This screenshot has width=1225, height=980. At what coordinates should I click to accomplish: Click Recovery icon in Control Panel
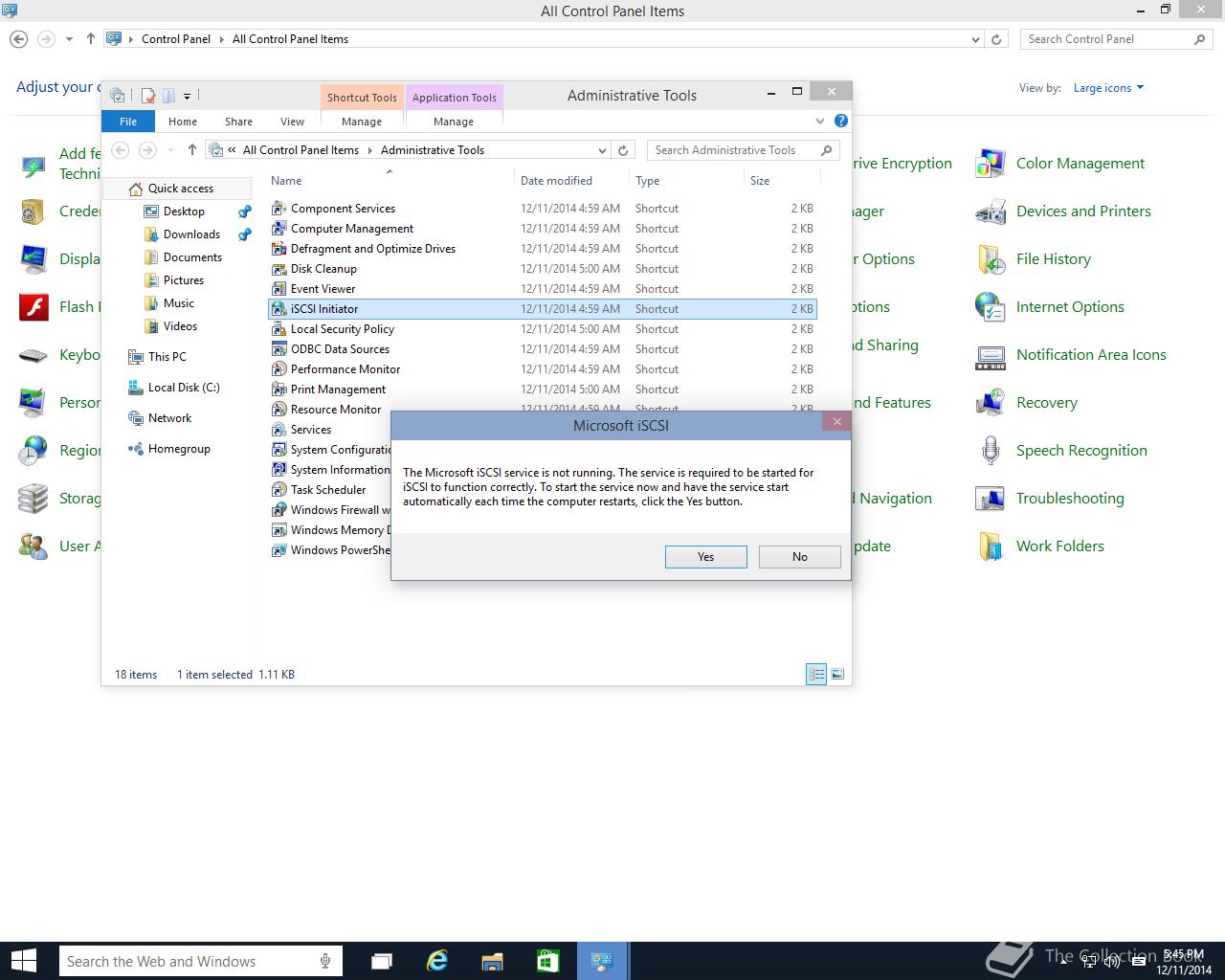(990, 404)
